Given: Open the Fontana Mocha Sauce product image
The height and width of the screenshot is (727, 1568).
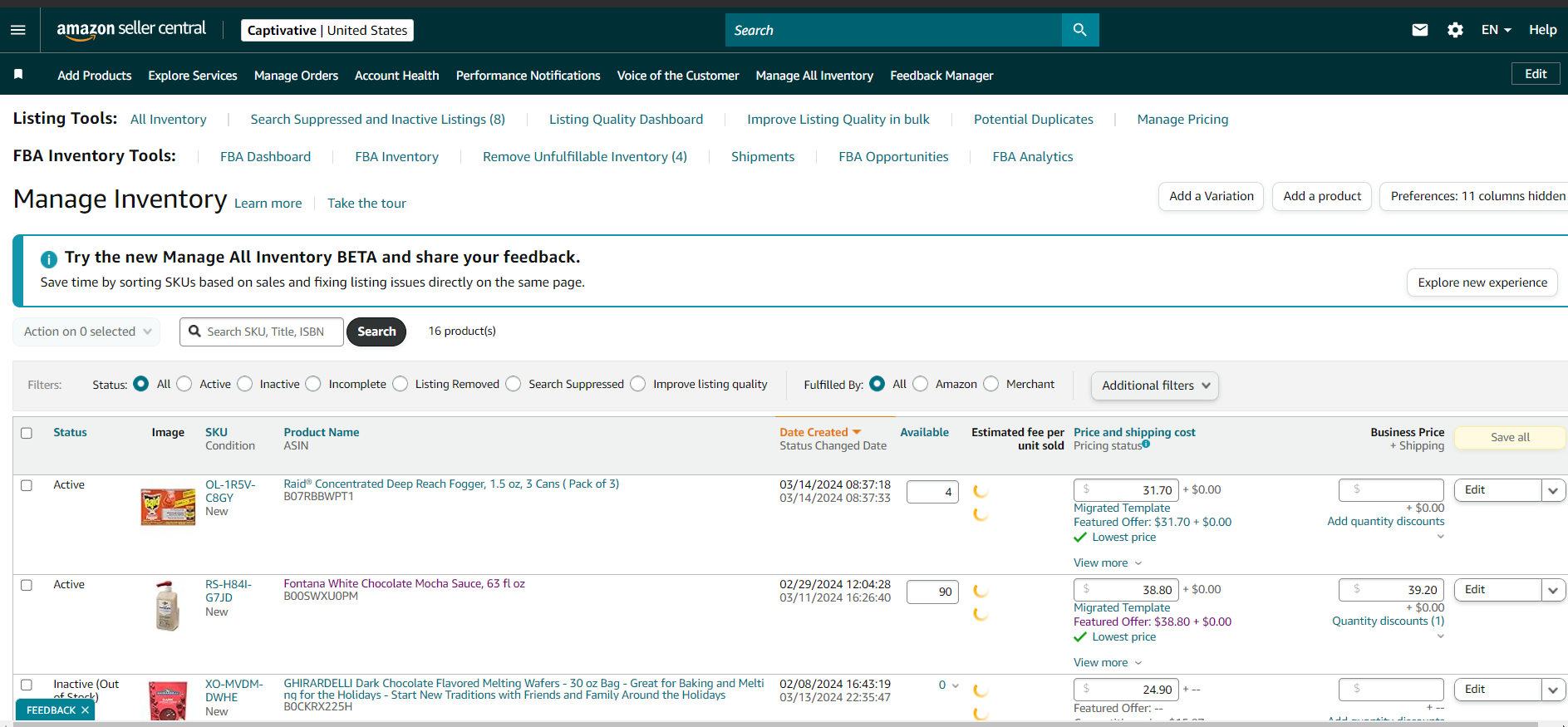Looking at the screenshot, I should [168, 607].
